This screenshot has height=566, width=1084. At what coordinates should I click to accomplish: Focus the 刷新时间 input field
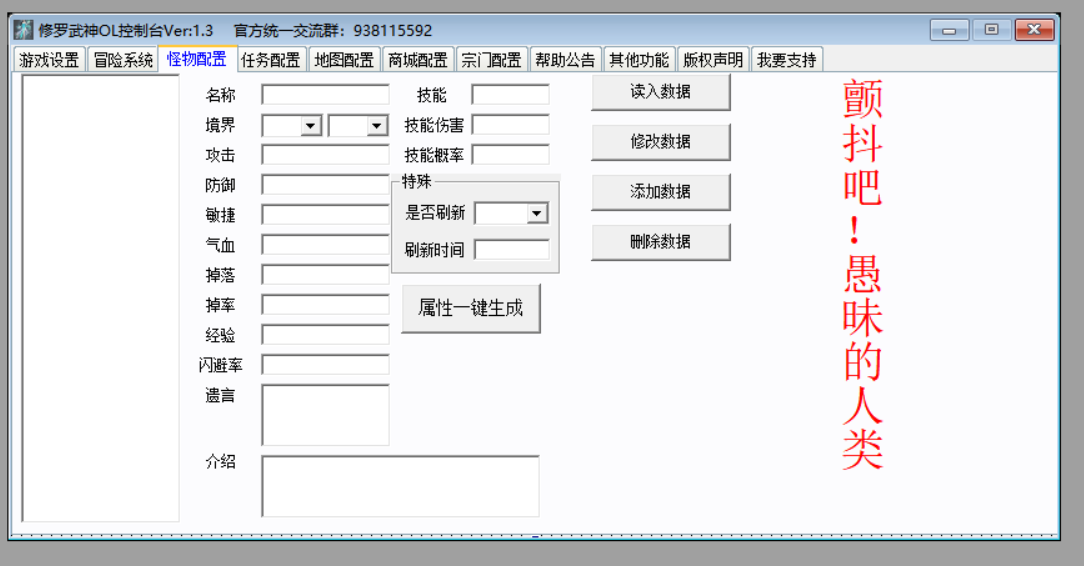click(511, 250)
